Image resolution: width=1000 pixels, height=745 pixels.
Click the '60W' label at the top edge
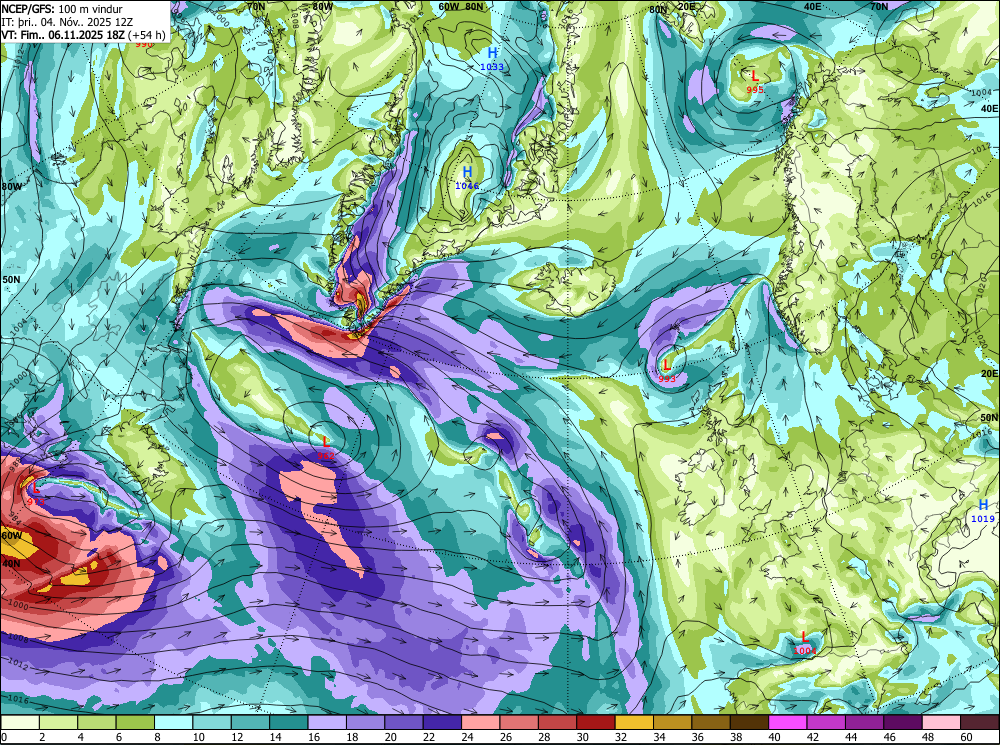tap(449, 7)
